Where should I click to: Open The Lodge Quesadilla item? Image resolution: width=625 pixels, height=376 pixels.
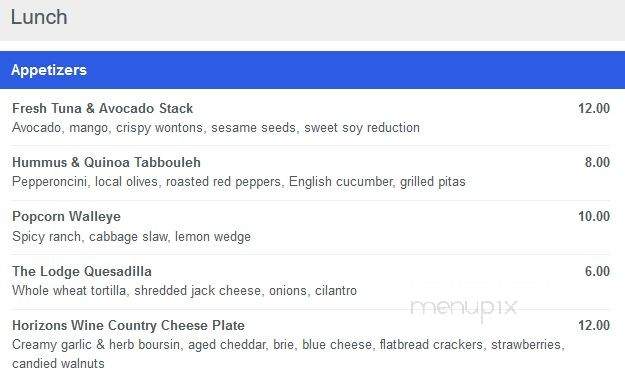(x=82, y=271)
